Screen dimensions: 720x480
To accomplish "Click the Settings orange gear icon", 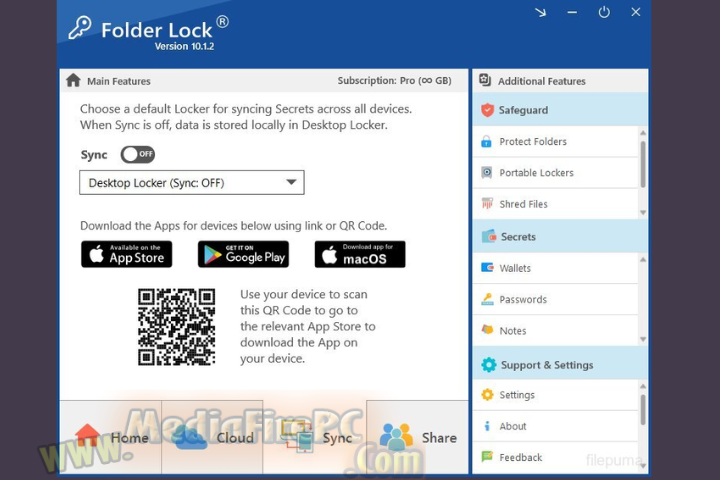I will [x=487, y=395].
